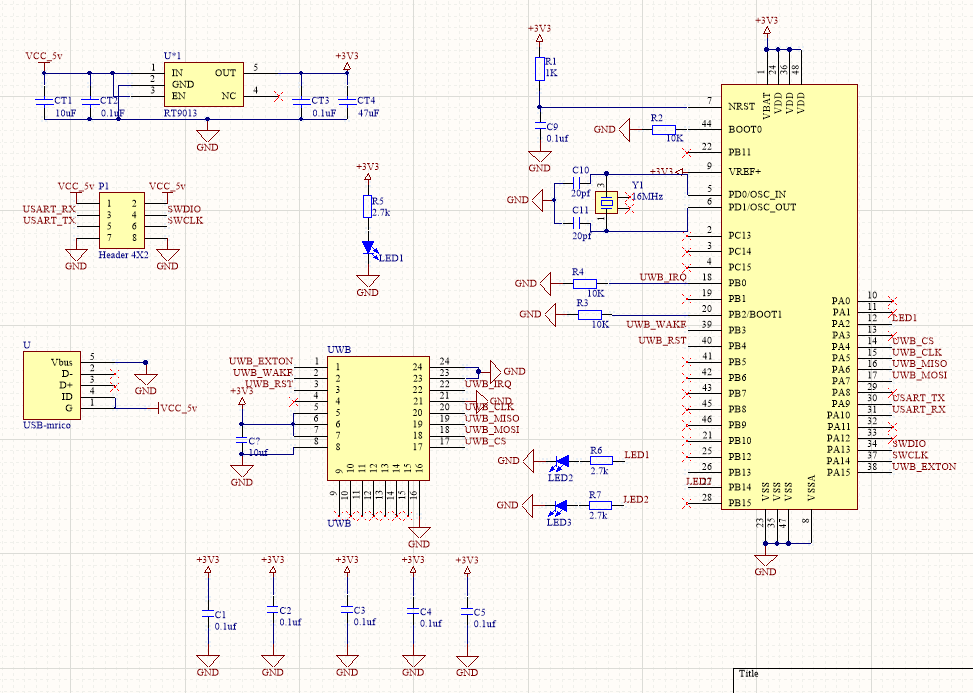973x693 pixels.
Task: Click the USART_RX net label beside Header P1
Action: (x=49, y=209)
